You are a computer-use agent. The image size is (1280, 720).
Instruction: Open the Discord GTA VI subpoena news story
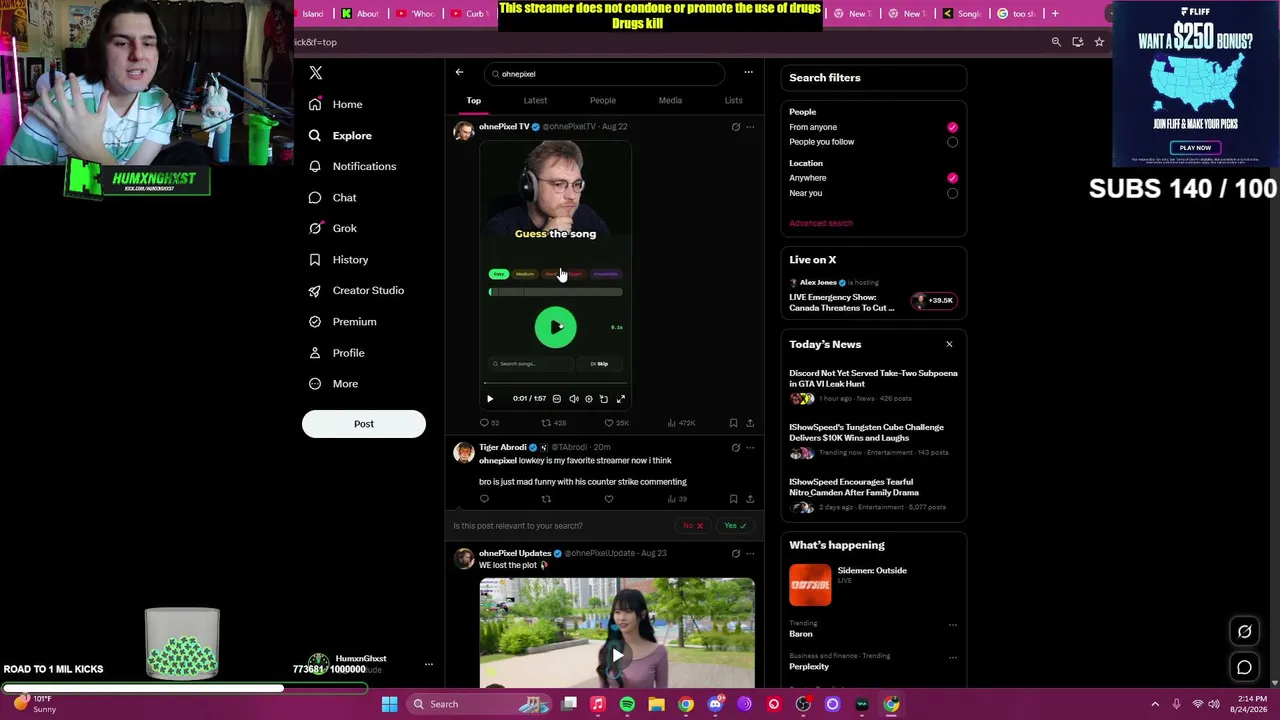click(x=874, y=378)
